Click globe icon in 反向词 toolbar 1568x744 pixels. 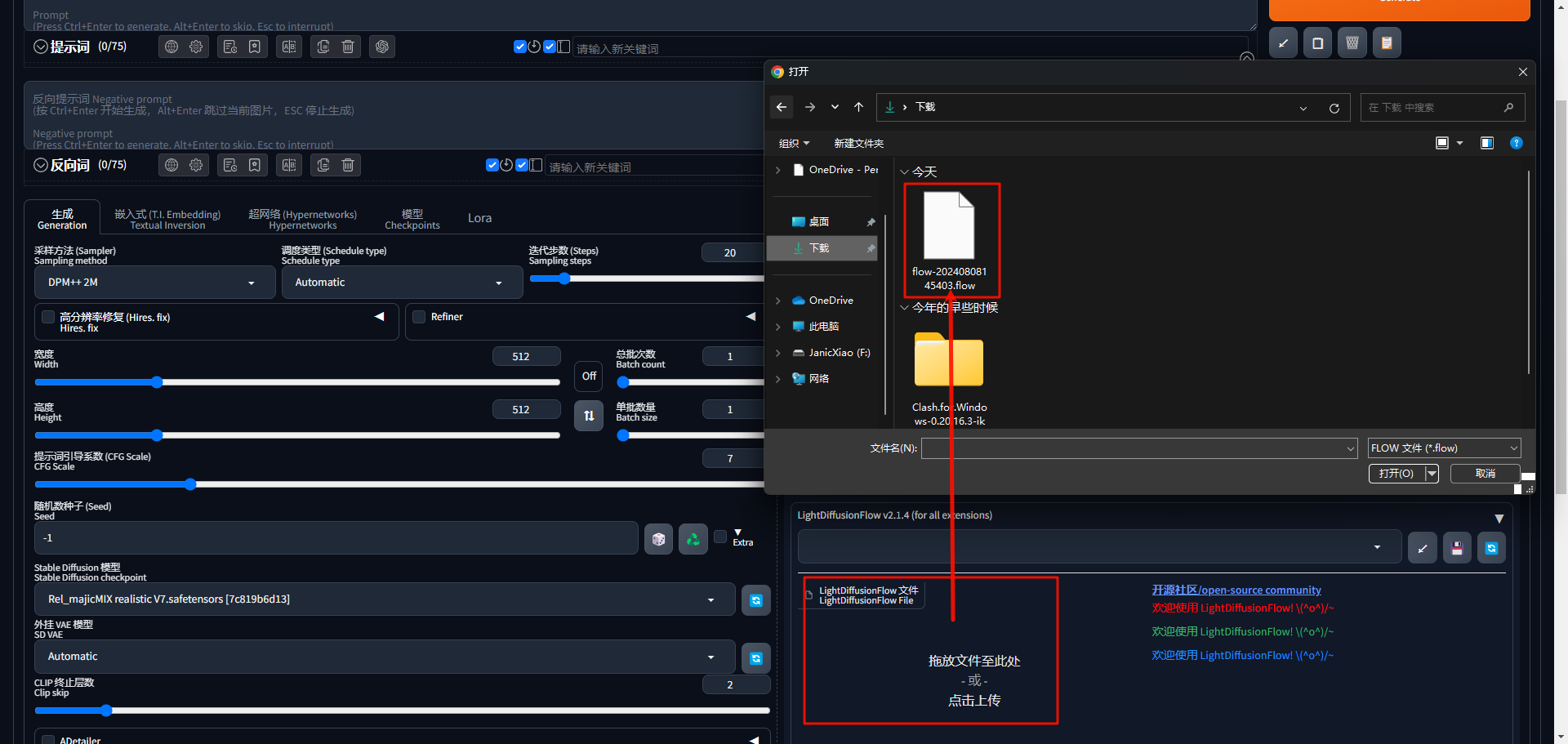171,165
